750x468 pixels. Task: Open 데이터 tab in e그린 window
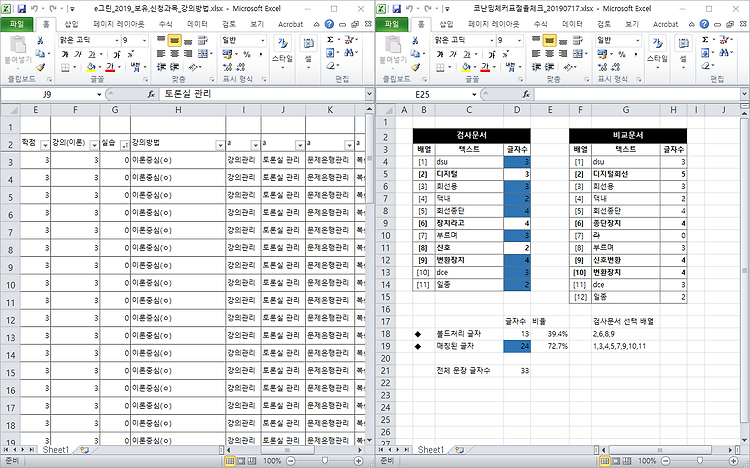[197, 24]
